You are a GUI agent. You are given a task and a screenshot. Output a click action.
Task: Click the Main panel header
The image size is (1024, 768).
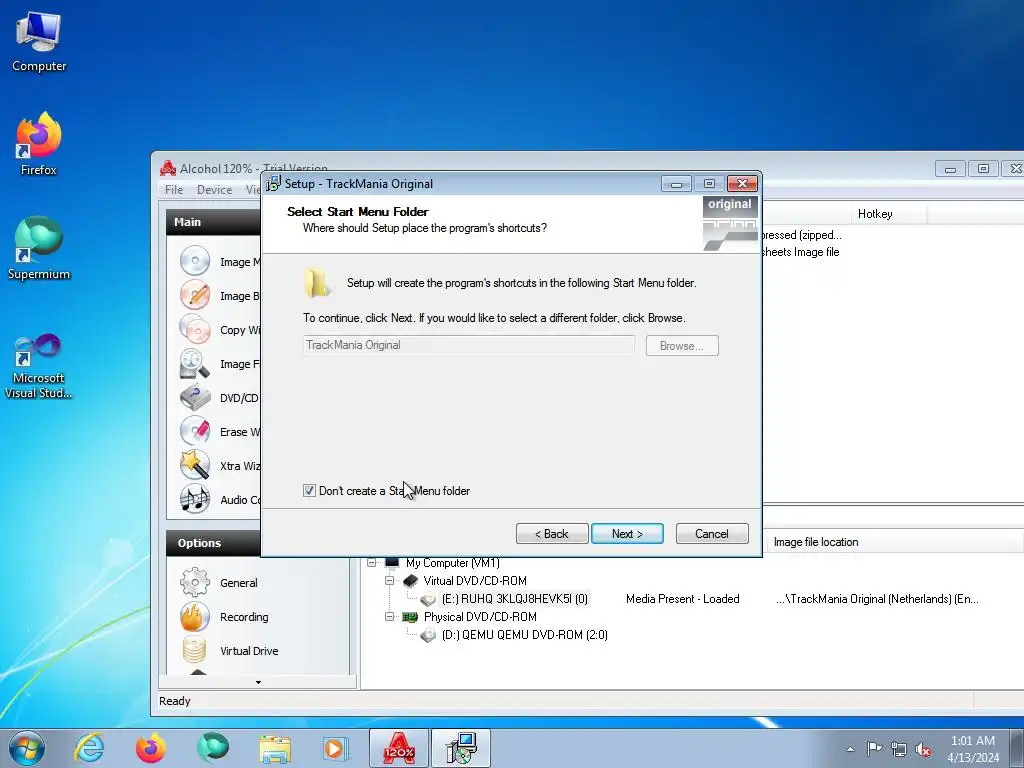pos(214,222)
